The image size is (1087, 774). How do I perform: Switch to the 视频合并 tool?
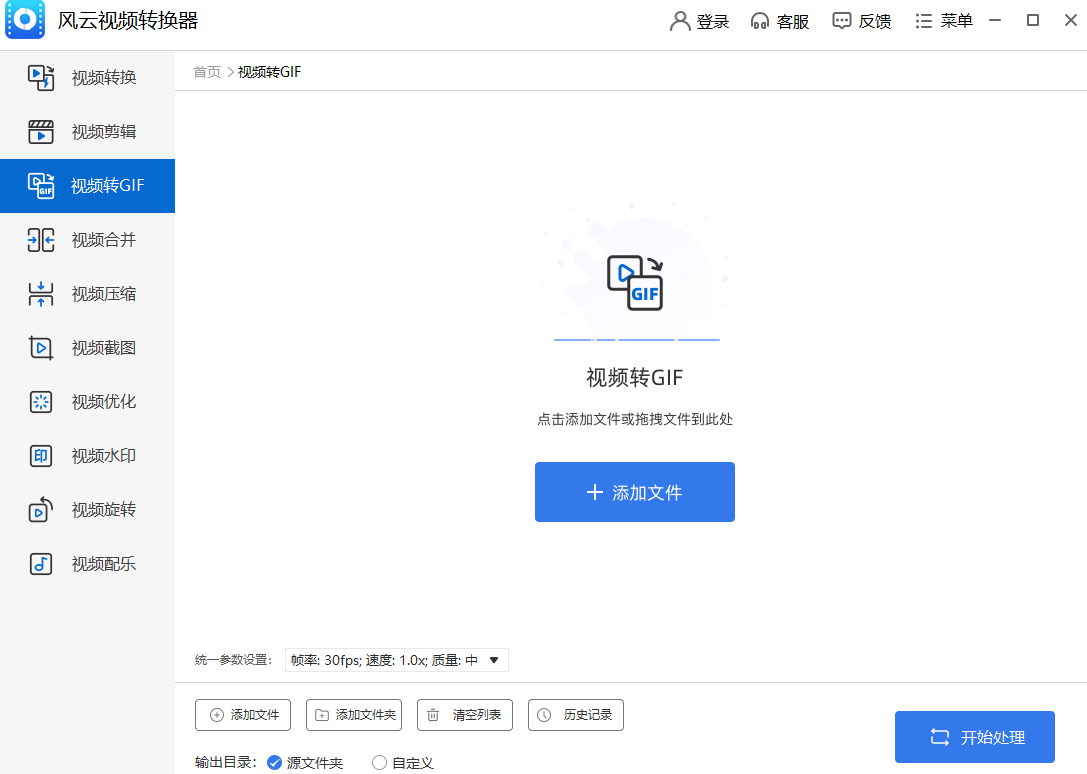point(87,240)
